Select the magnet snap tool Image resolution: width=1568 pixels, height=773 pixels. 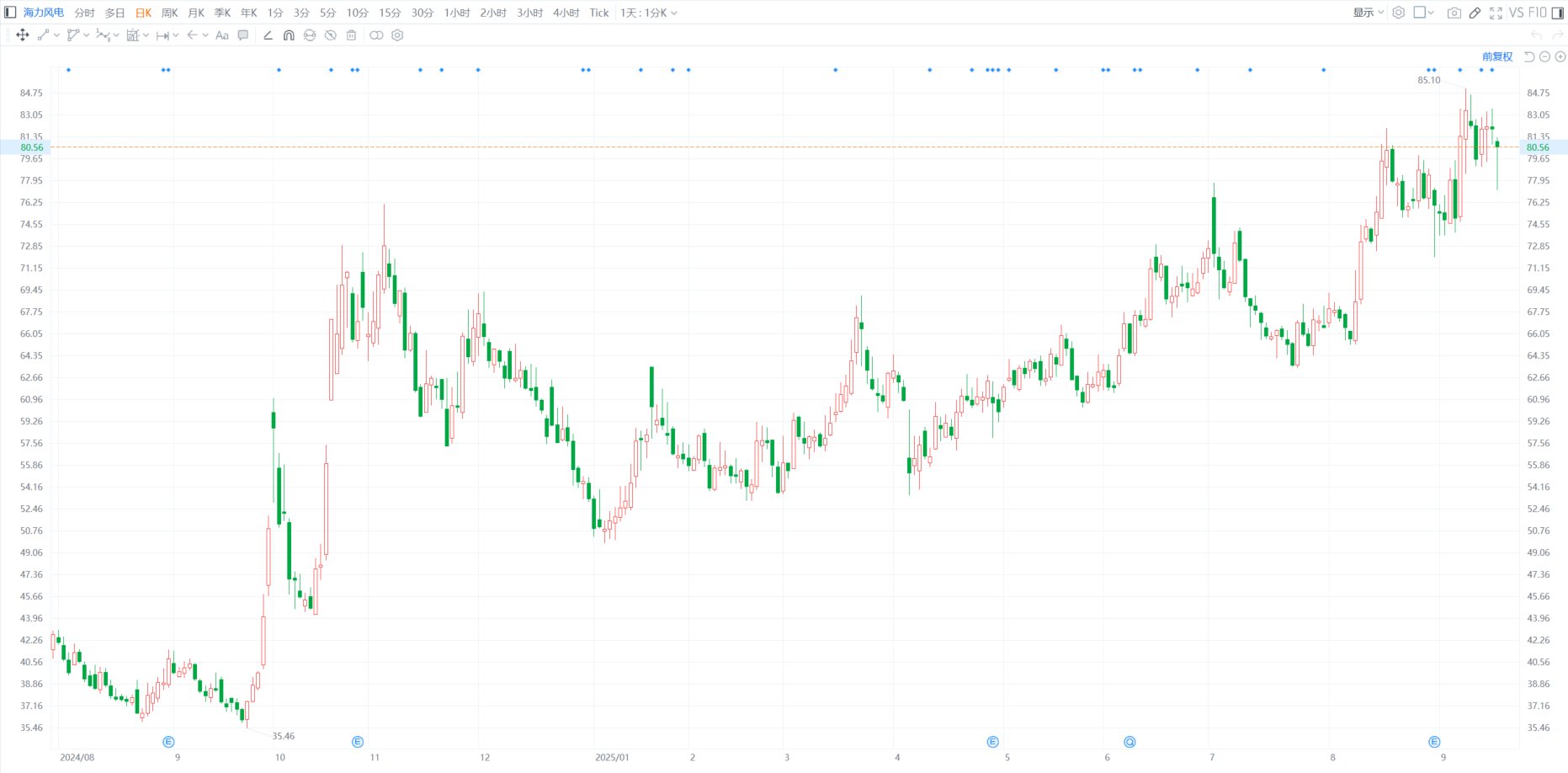point(289,35)
